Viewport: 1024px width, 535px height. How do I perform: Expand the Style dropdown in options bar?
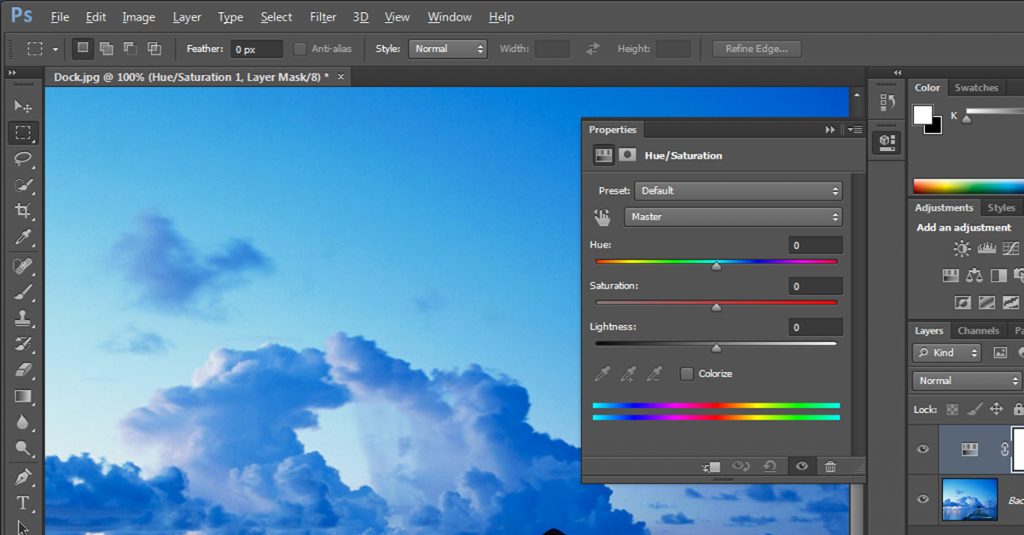(x=447, y=49)
